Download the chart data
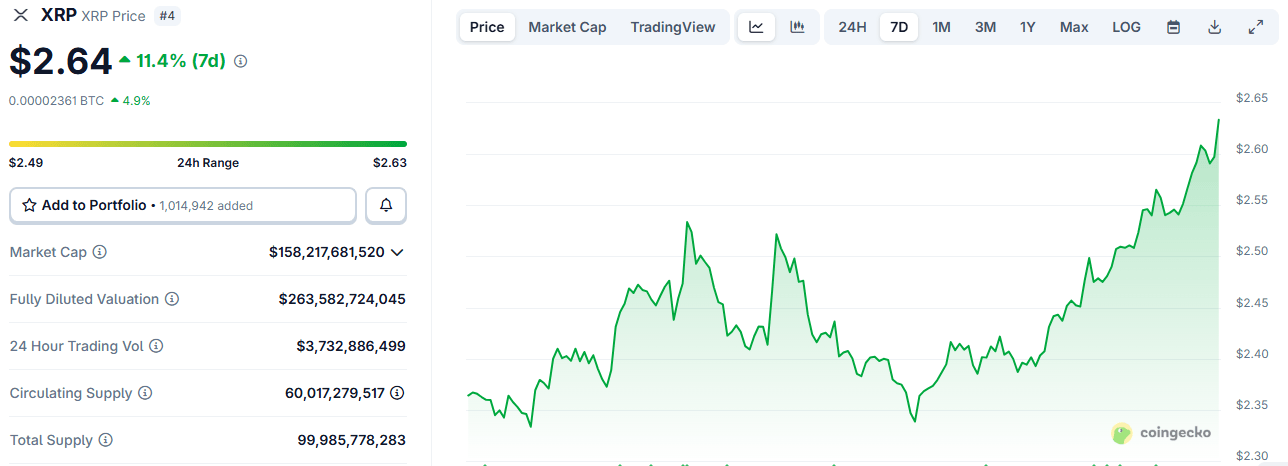Image resolution: width=1288 pixels, height=466 pixels. coord(1215,27)
